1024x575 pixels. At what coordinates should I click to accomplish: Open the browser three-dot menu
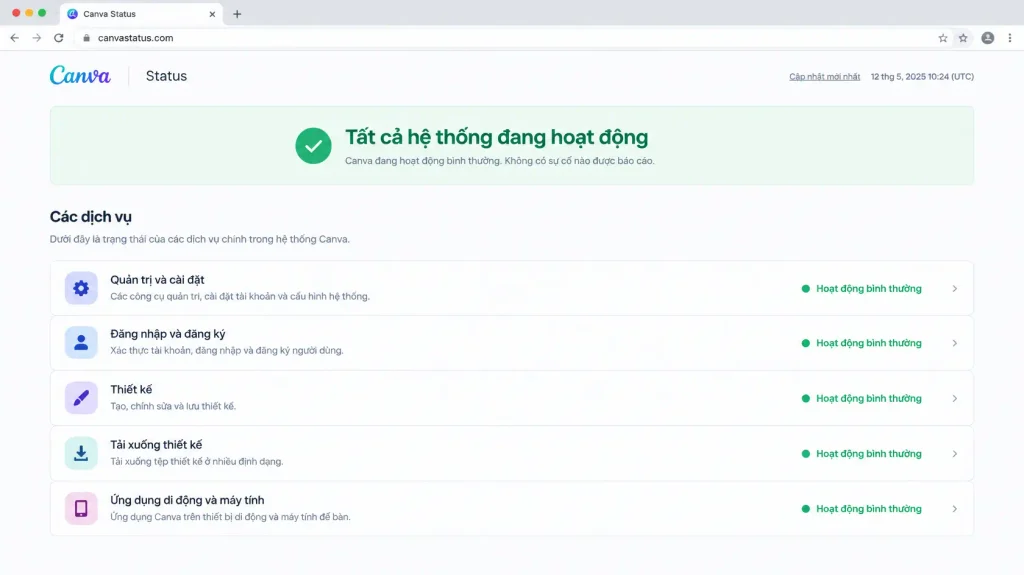[x=1010, y=38]
